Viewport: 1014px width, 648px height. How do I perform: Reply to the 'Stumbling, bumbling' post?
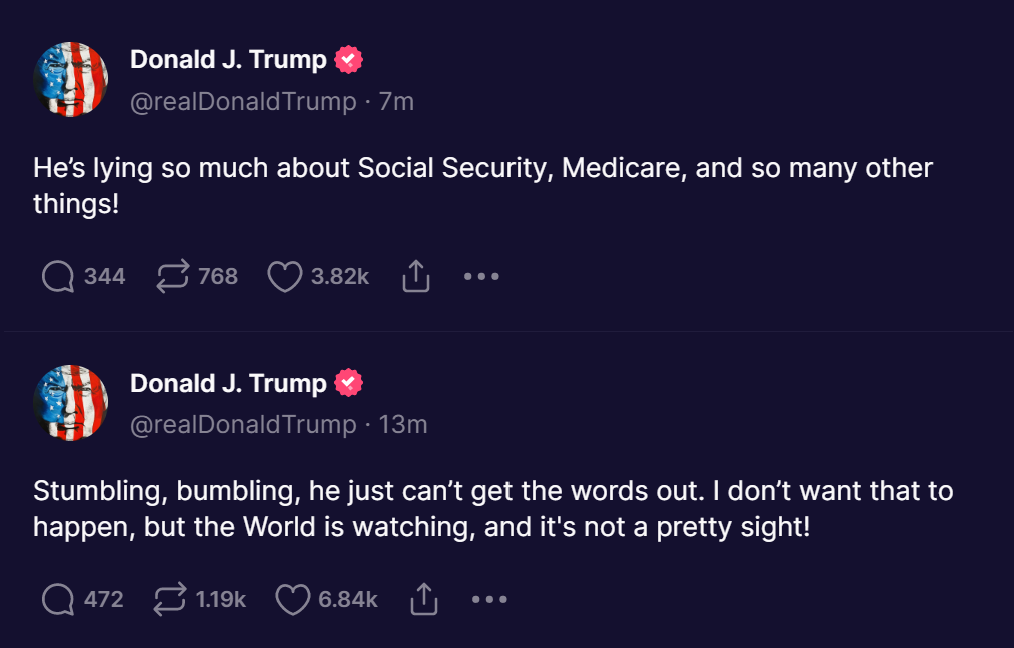tap(59, 599)
